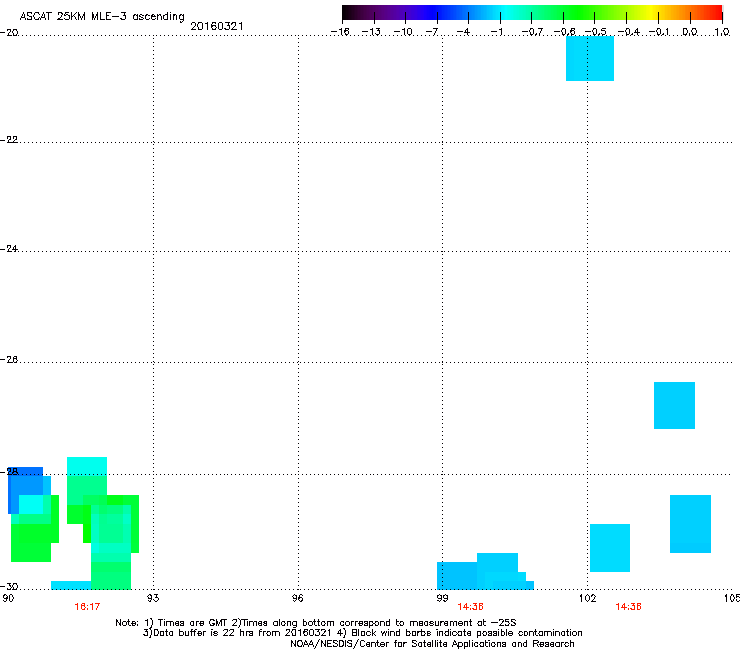Image resolution: width=740 pixels, height=650 pixels.
Task: Click the "-0.5" color scale label
Action: [x=596, y=32]
